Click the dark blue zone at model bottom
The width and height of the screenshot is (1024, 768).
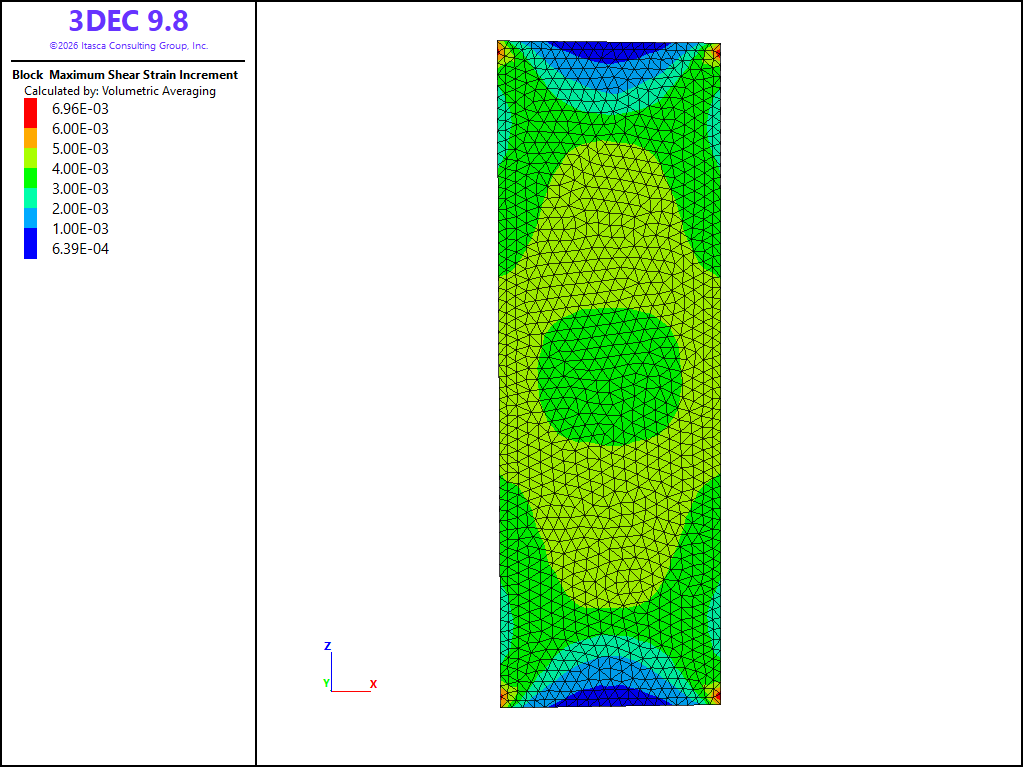pos(609,696)
